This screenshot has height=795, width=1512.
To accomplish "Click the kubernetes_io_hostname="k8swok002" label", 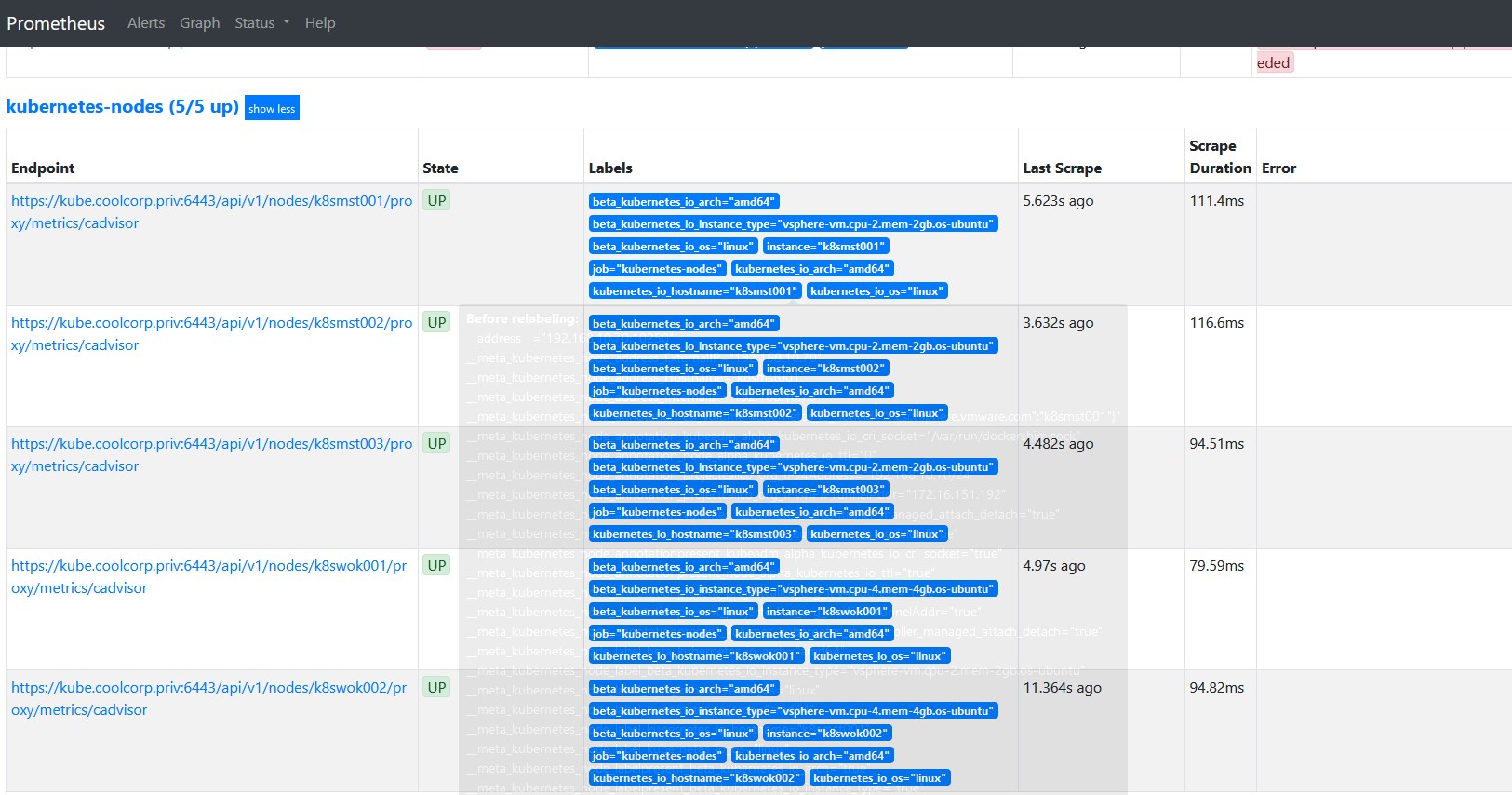I will [697, 778].
